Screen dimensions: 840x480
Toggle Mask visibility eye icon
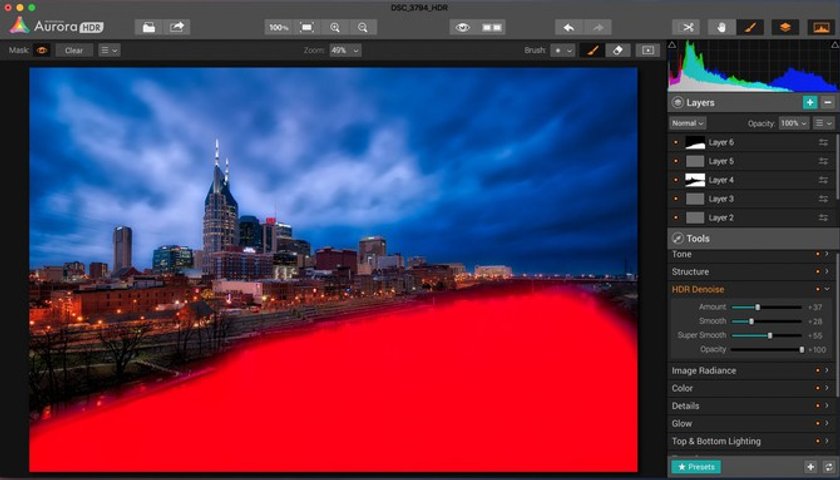[x=42, y=50]
